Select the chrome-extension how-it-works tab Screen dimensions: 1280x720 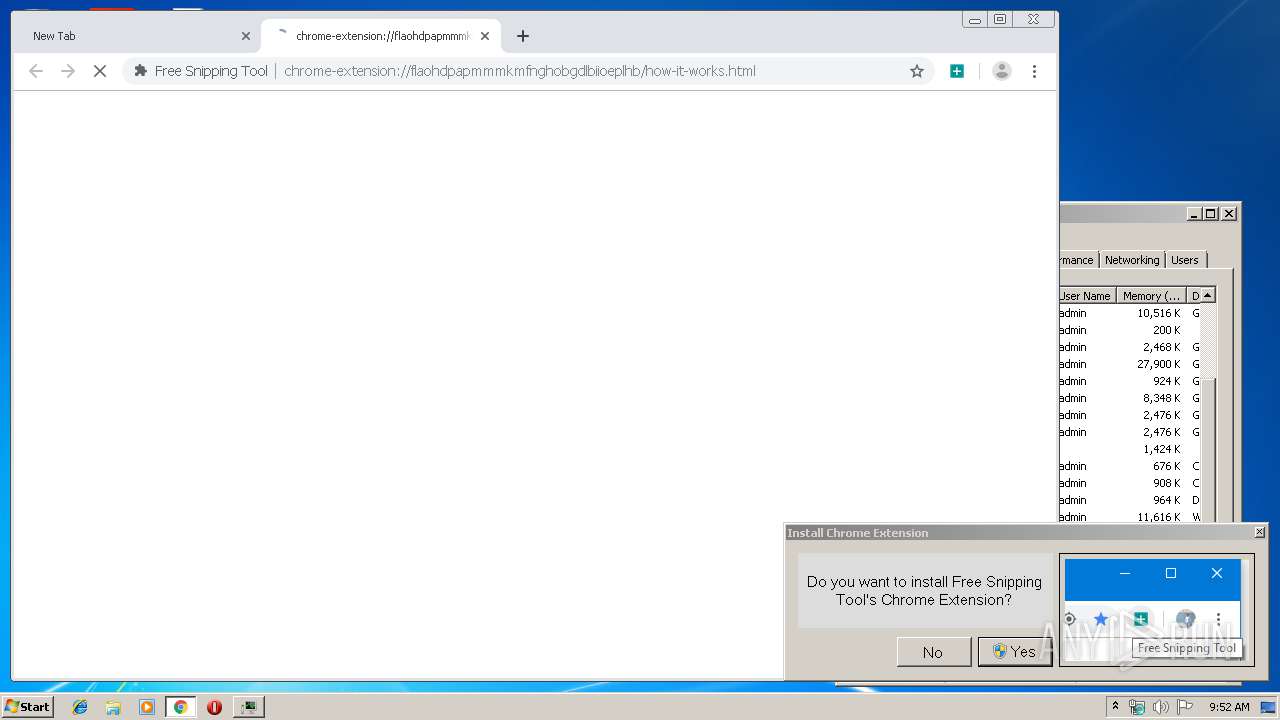click(381, 36)
